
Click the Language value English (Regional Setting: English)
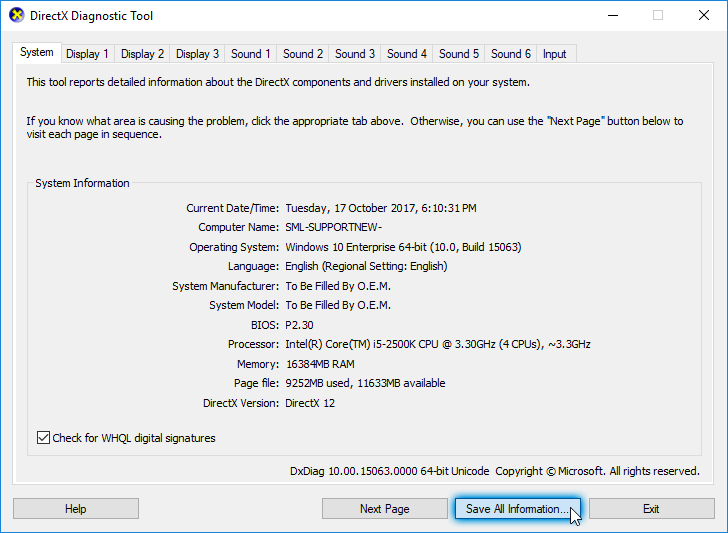coord(366,266)
